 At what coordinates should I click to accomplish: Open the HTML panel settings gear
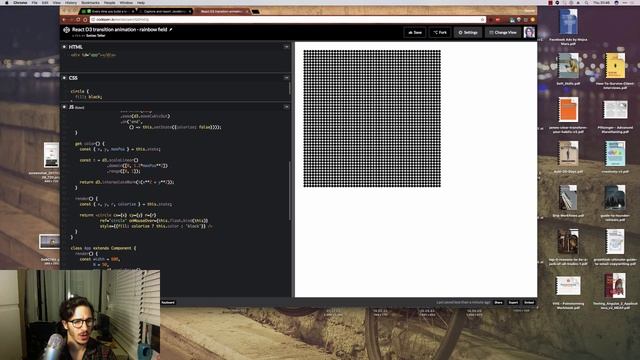[x=64, y=47]
